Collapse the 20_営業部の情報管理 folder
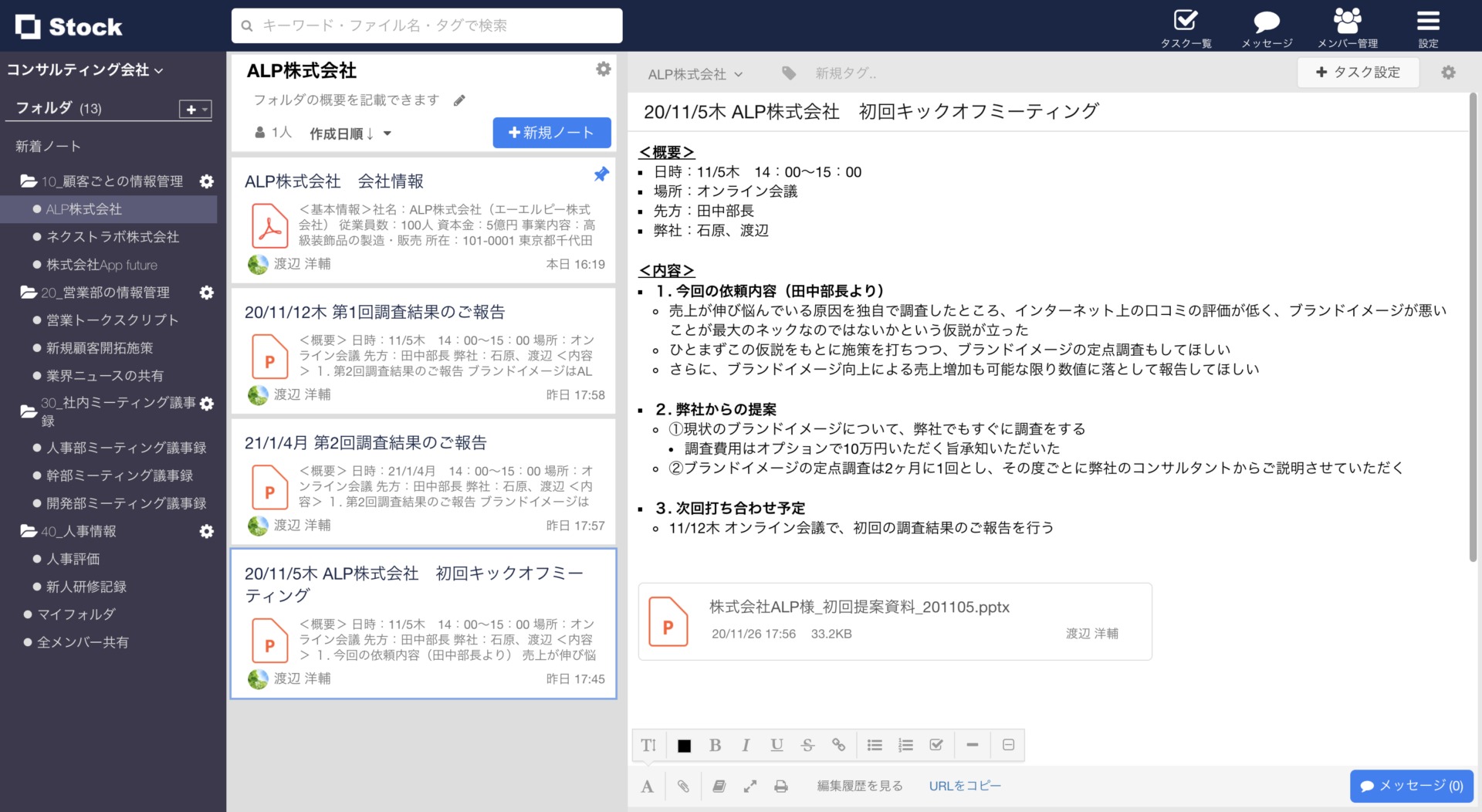Screen dimensions: 1482x812 (x=29, y=293)
